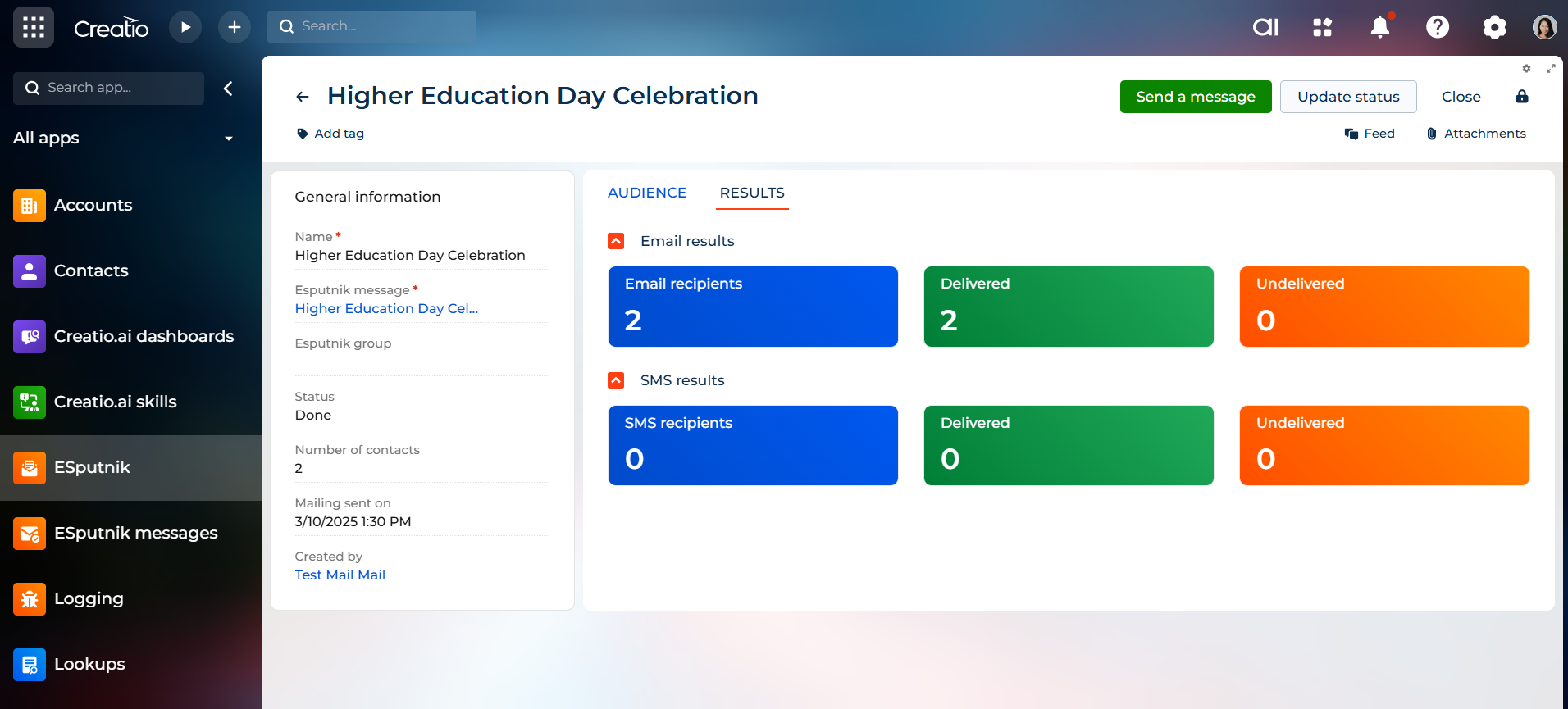The width and height of the screenshot is (1568, 709).
Task: Open Accounts section in sidebar
Action: point(131,205)
